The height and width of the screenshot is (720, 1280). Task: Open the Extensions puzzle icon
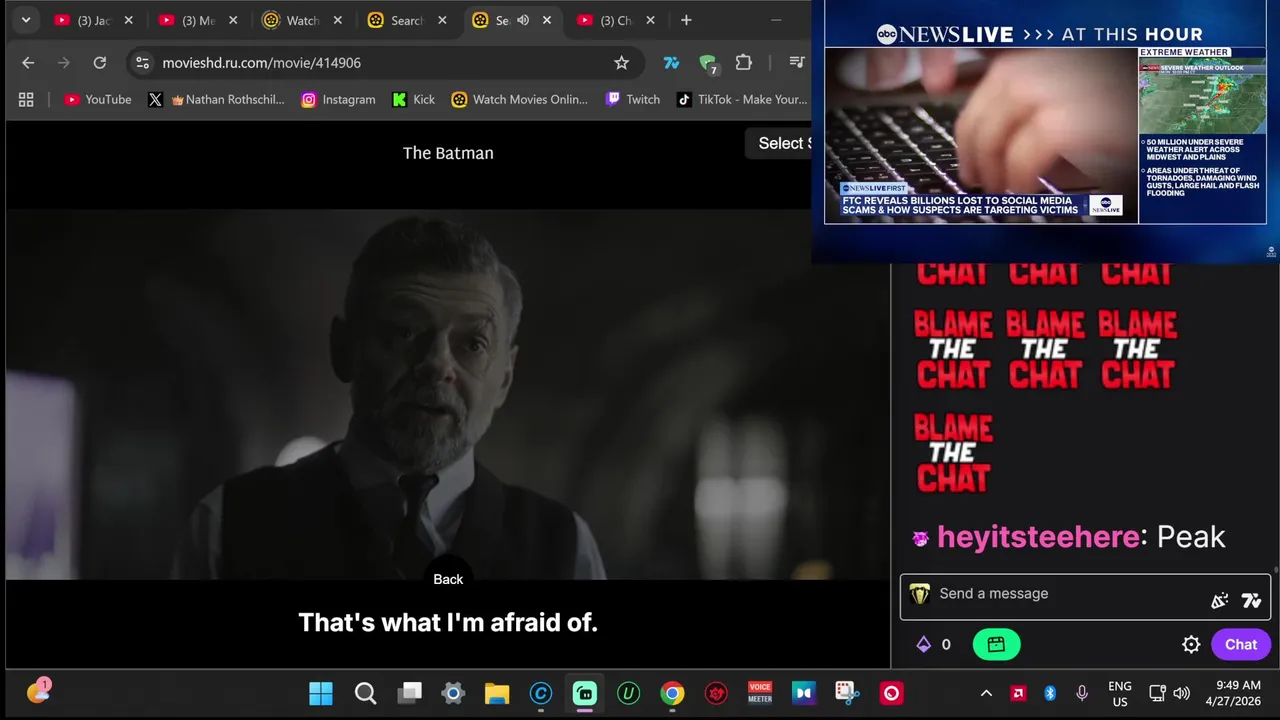(x=743, y=63)
